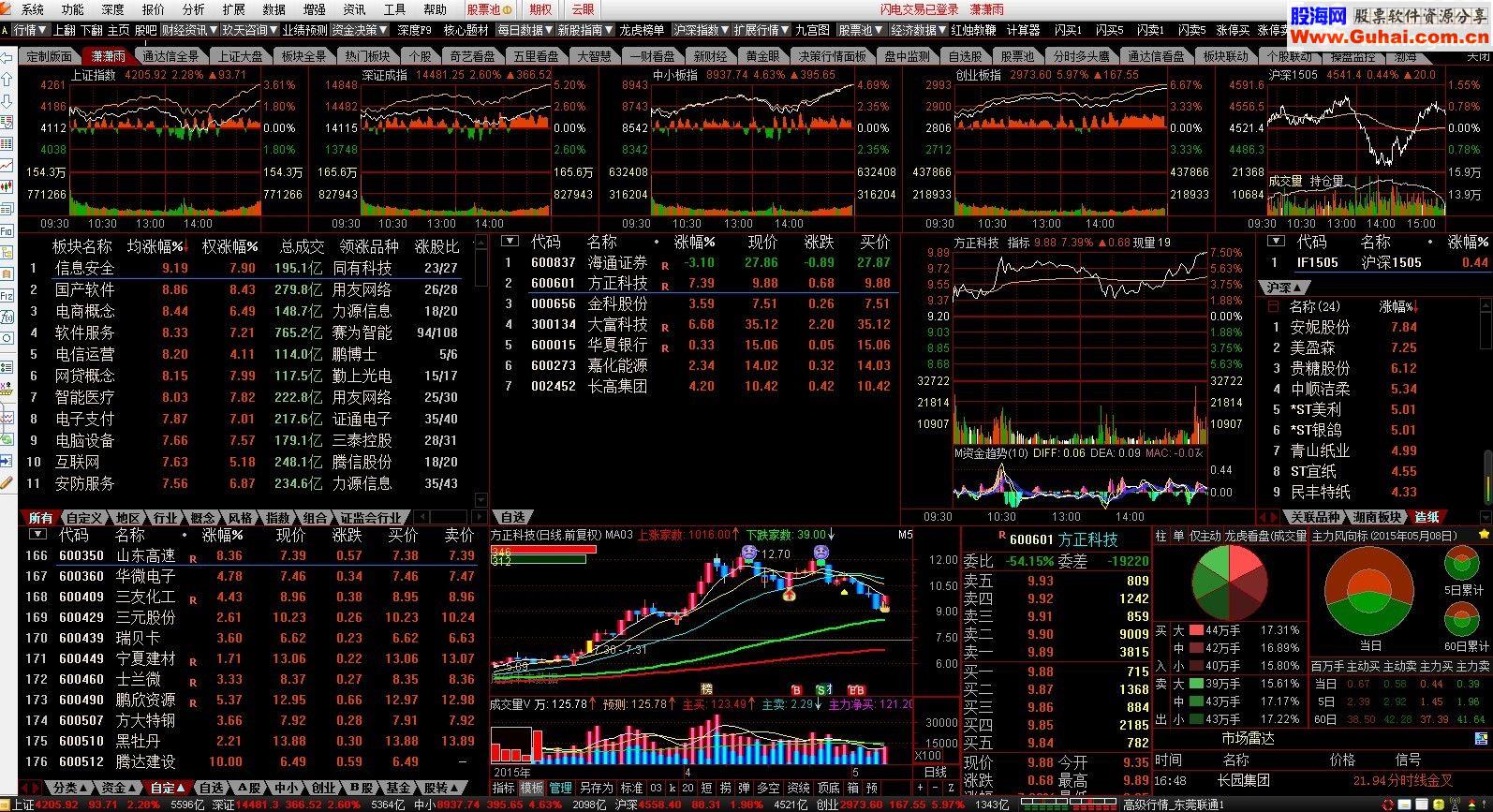
Task: Click the 九宫图 toolbar item
Action: tap(812, 30)
